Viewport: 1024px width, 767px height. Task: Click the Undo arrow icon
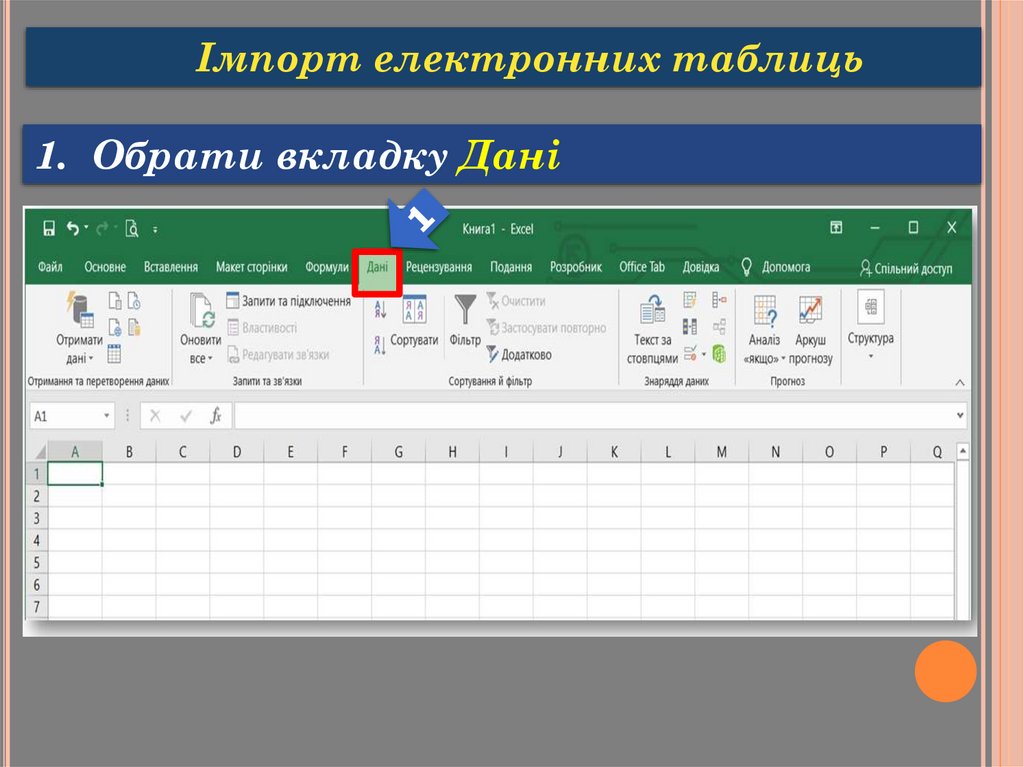(x=73, y=229)
